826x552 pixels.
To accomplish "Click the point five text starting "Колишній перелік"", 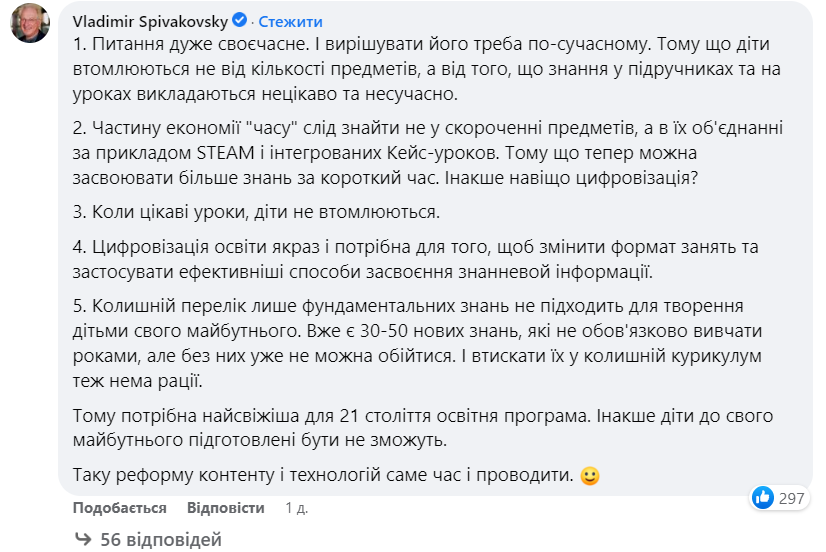I will pos(400,341).
